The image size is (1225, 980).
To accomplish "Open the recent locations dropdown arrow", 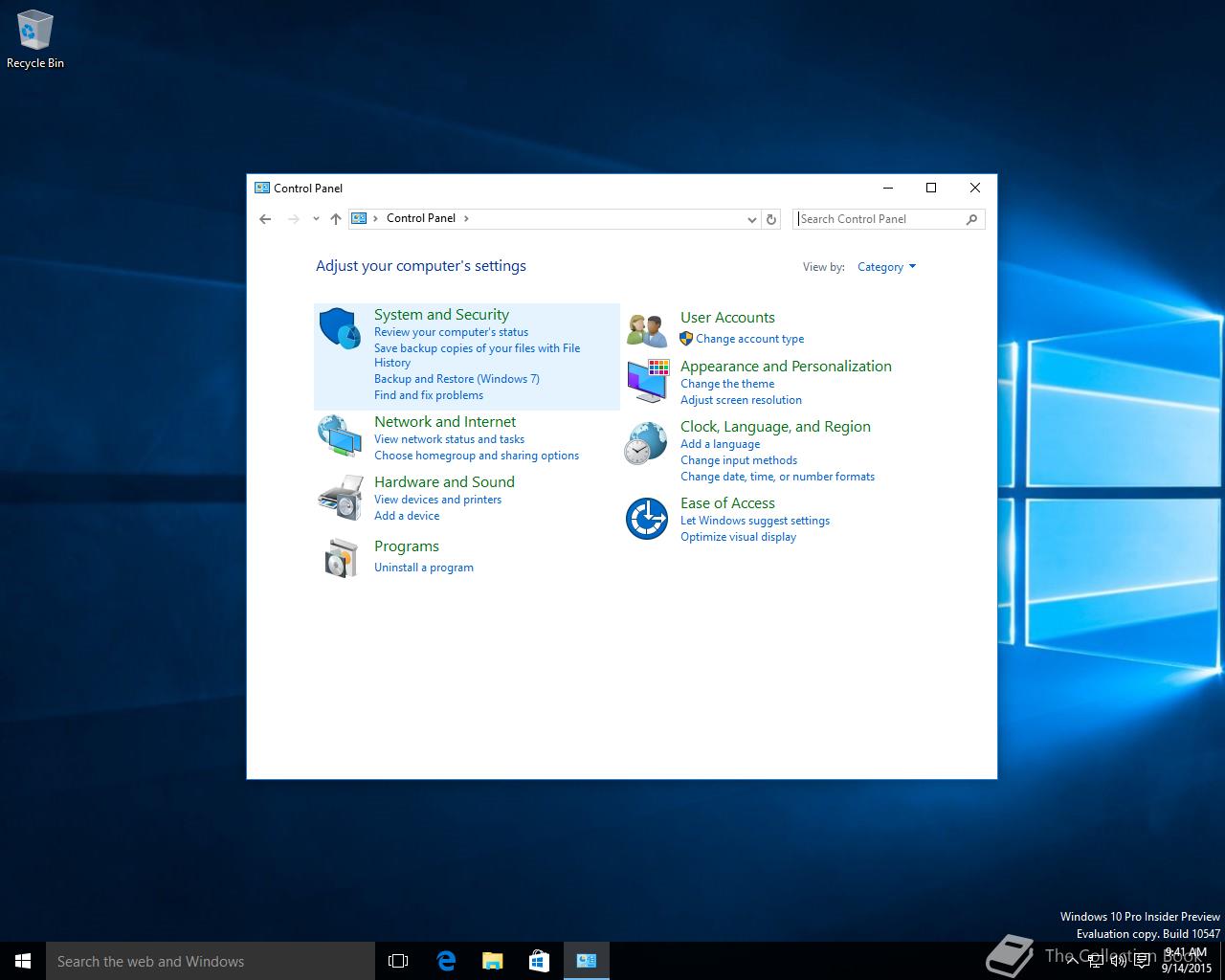I will pyautogui.click(x=316, y=219).
